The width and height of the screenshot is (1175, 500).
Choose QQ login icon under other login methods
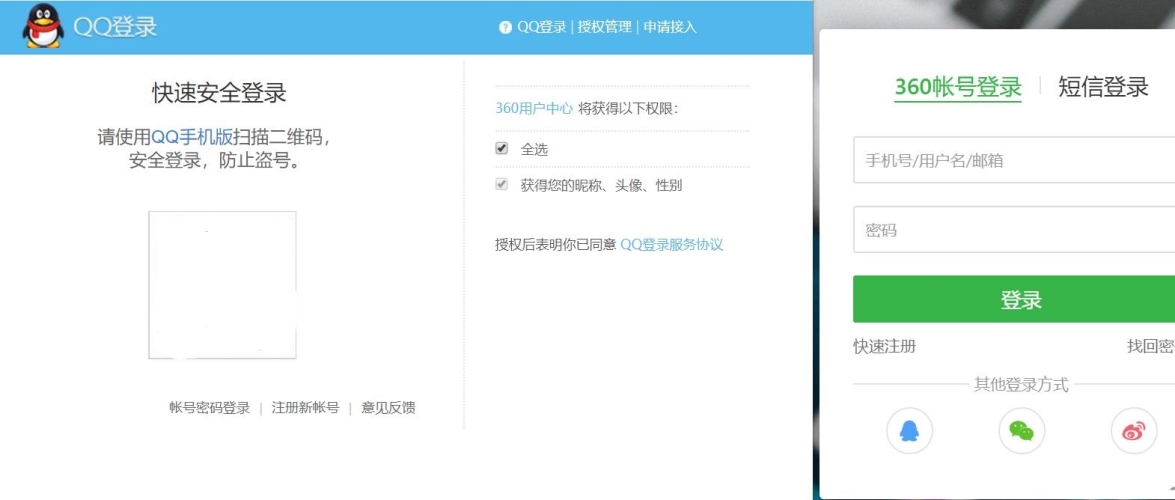point(908,430)
